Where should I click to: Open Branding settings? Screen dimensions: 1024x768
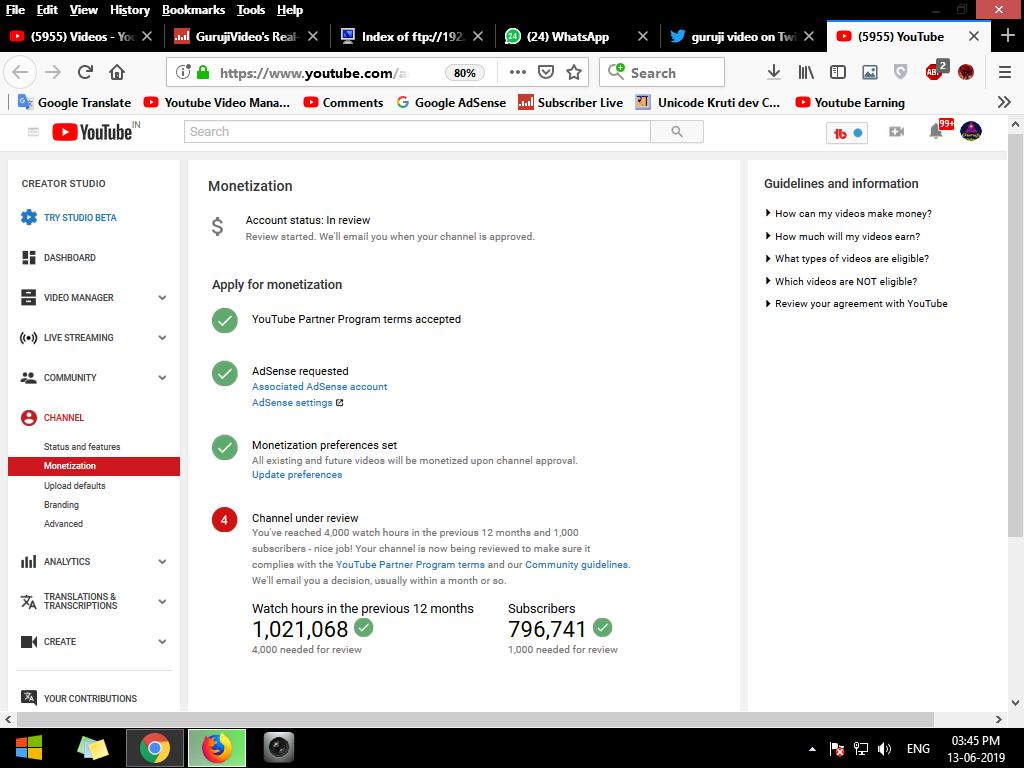click(61, 504)
